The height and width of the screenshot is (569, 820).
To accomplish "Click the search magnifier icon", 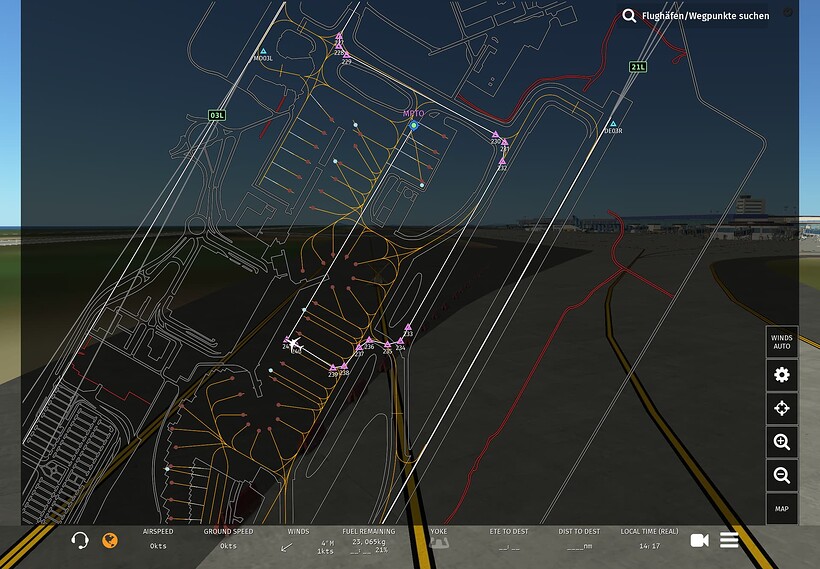I will (x=629, y=16).
